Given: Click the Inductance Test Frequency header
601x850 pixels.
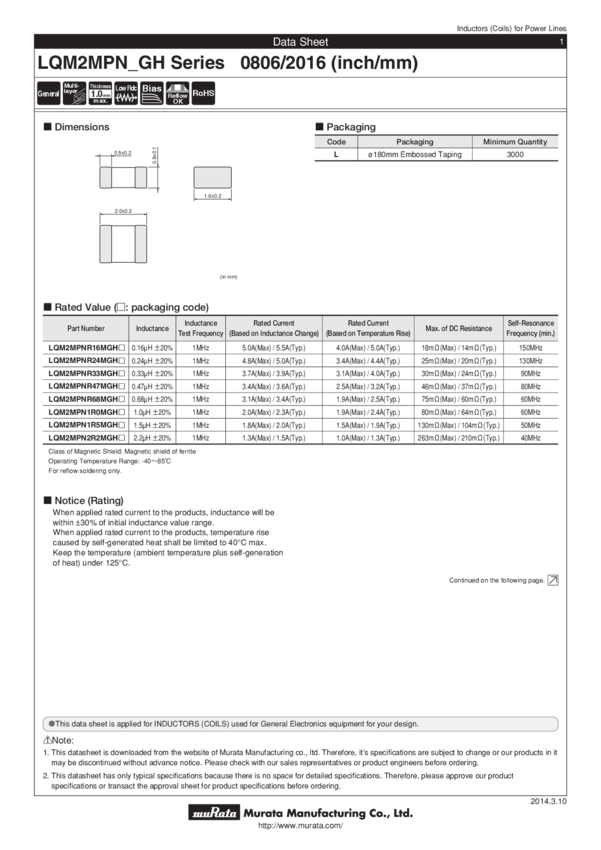Looking at the screenshot, I should (201, 329).
